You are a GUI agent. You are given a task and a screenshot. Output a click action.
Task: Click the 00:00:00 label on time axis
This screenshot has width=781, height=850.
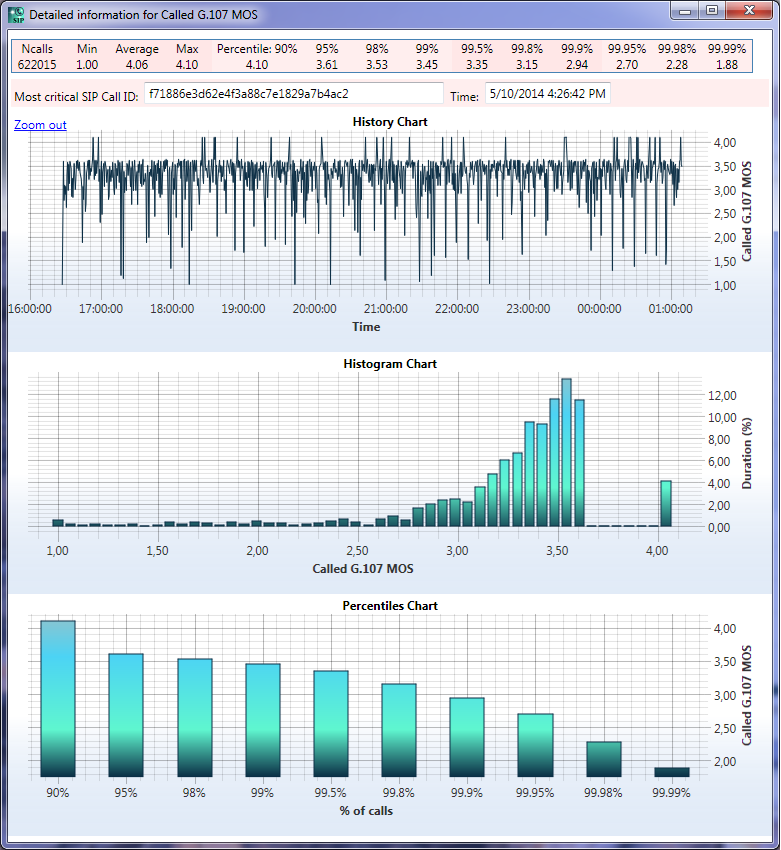[x=599, y=309]
